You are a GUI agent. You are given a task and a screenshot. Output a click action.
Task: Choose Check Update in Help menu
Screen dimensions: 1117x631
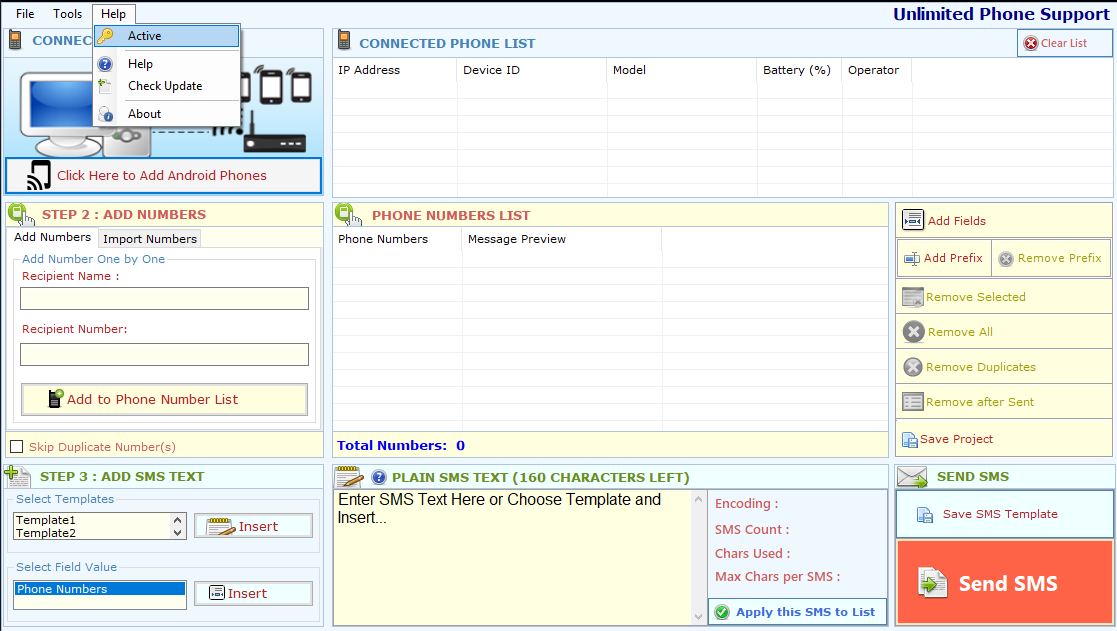[165, 86]
